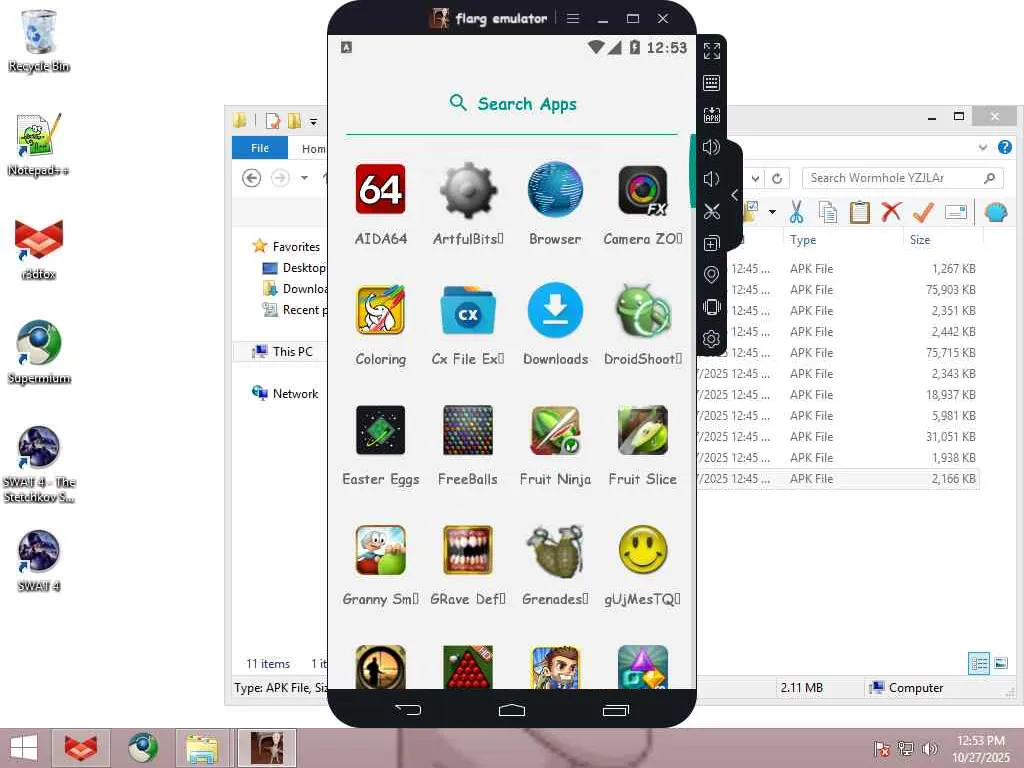Open File Explorer from the taskbar
The image size is (1024, 768).
202,748
